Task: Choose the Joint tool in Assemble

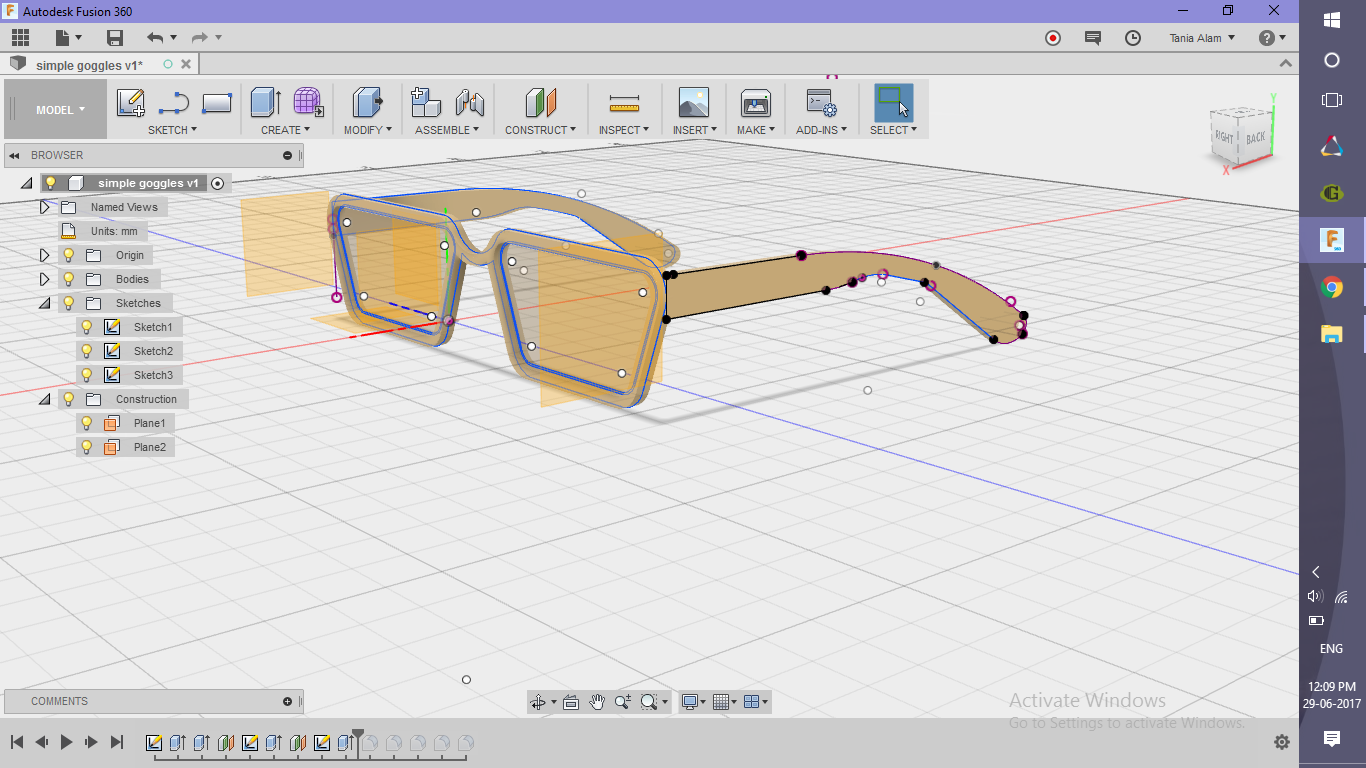Action: [x=470, y=102]
